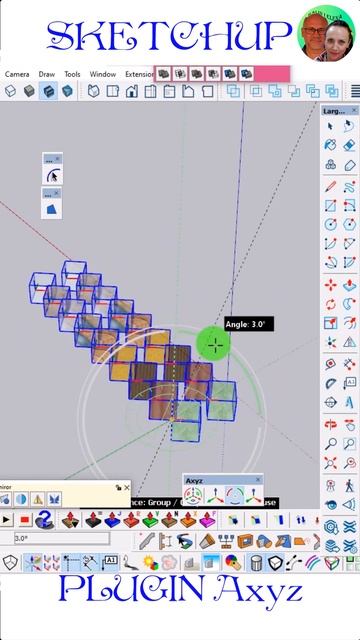
Task: Select the Circle tool
Action: click(330, 224)
